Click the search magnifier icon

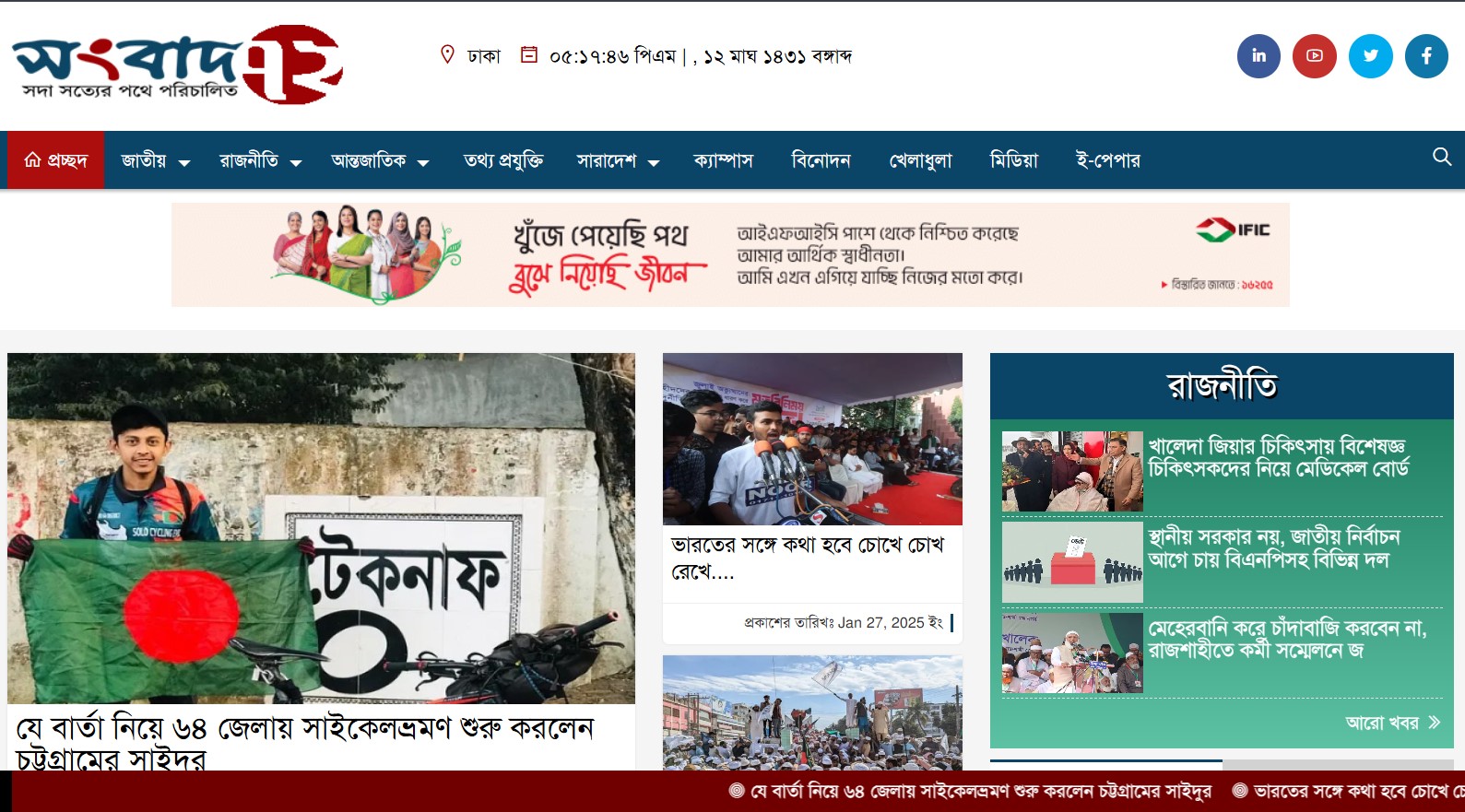click(x=1442, y=157)
